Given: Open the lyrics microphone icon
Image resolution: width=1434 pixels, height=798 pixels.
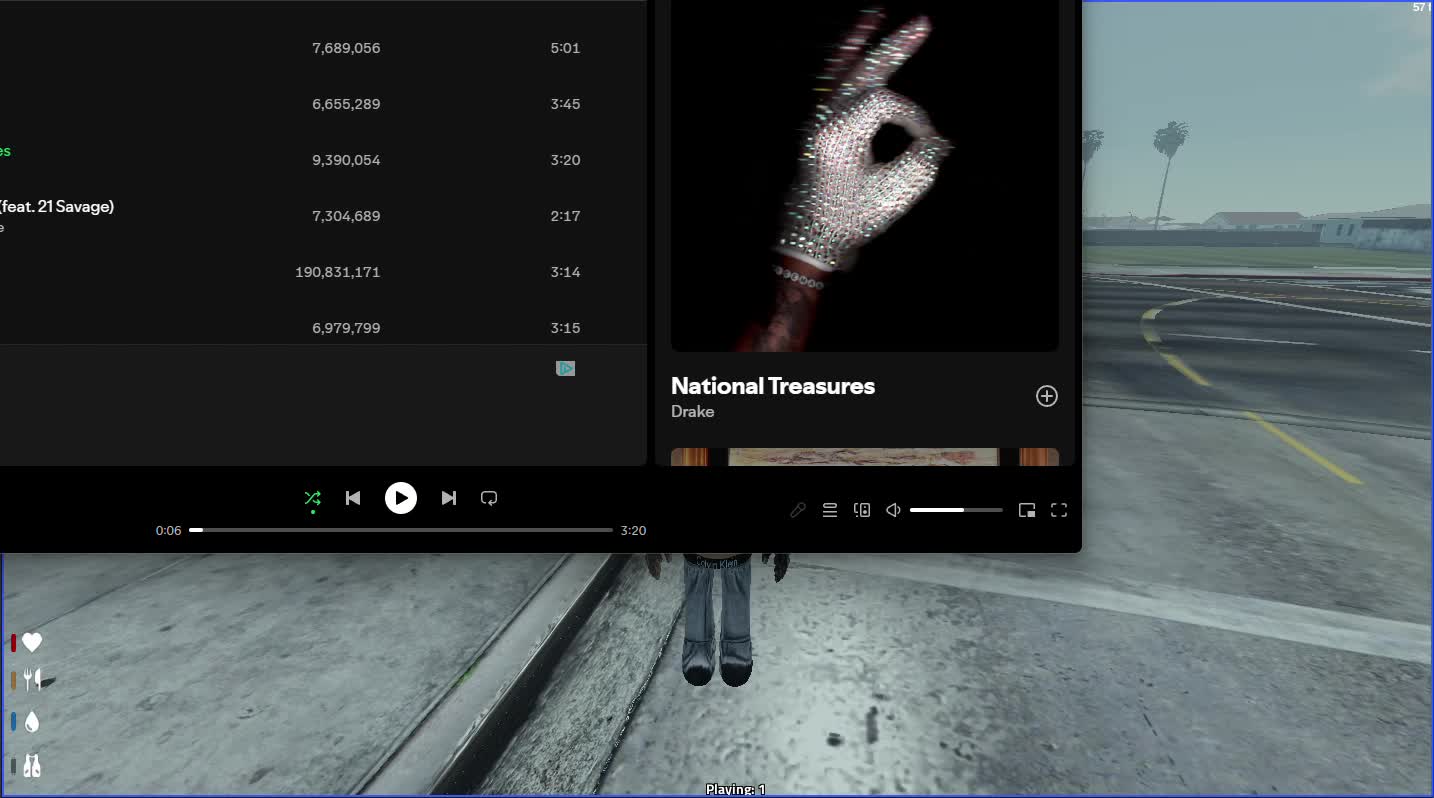Looking at the screenshot, I should tap(798, 510).
